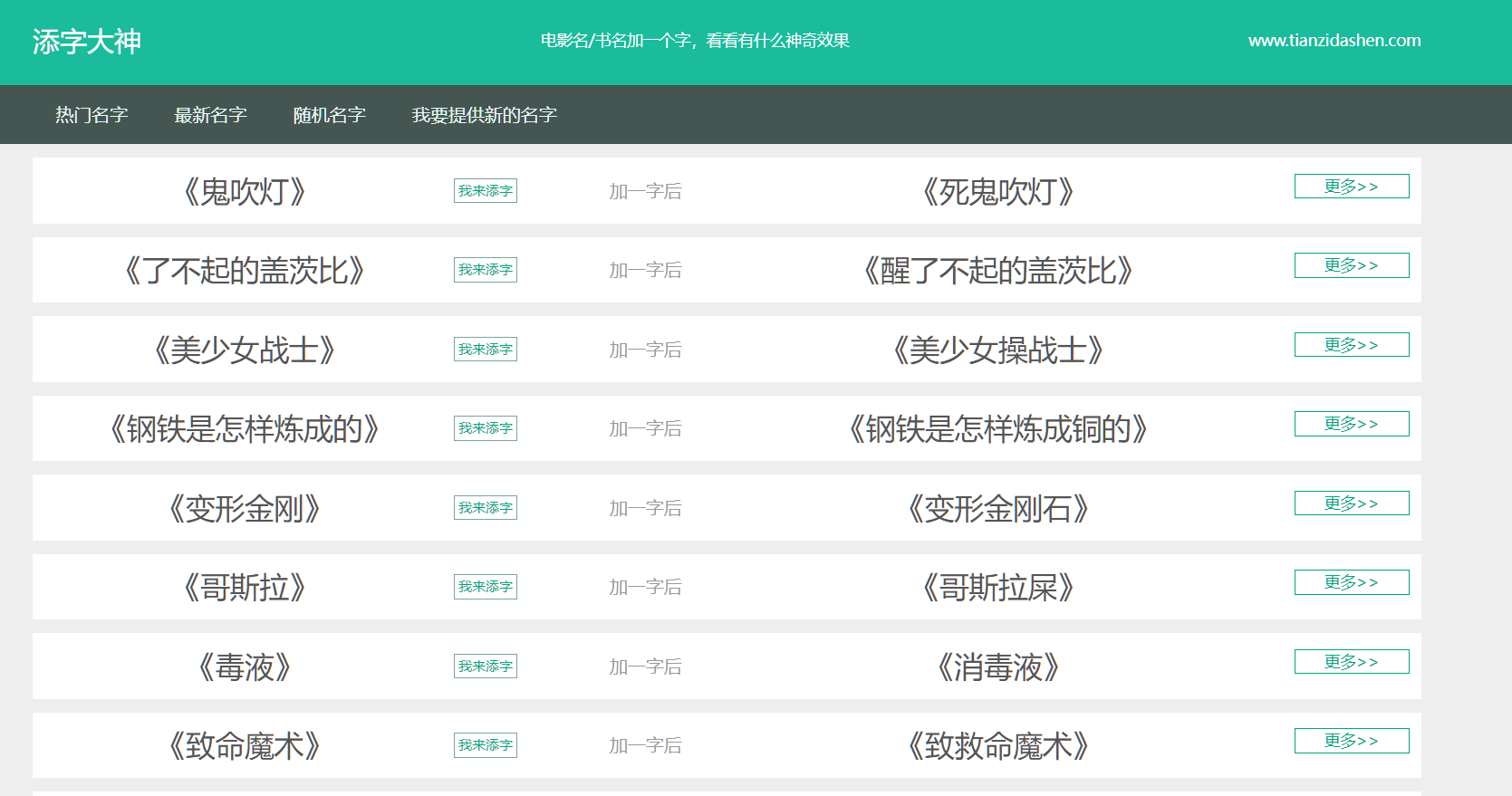The width and height of the screenshot is (1512, 796).
Task: Go to the 随机名字 nav item
Action: coord(329,115)
